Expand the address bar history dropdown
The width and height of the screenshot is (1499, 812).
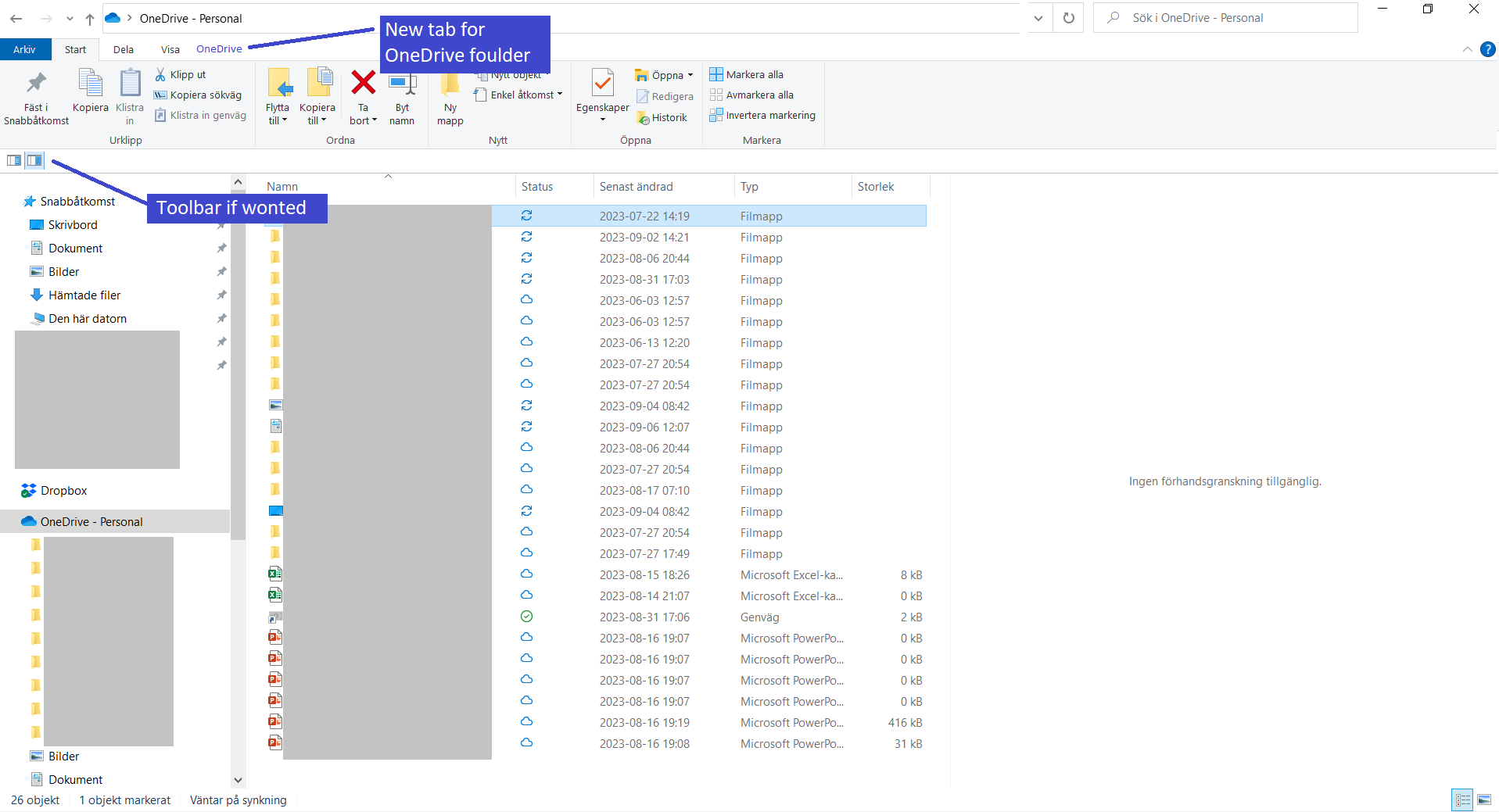[1038, 17]
